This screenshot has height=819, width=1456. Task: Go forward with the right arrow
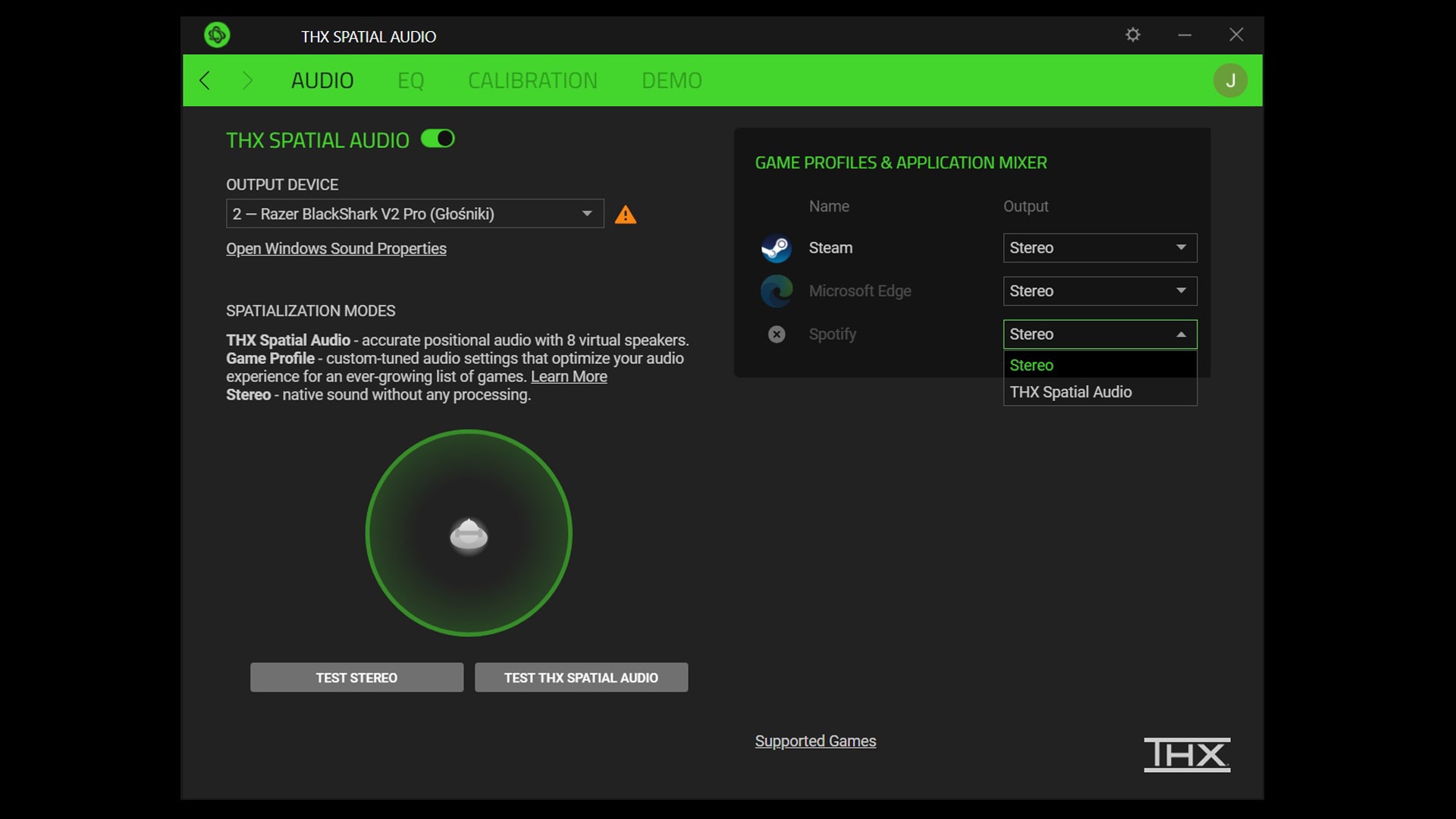(x=246, y=80)
